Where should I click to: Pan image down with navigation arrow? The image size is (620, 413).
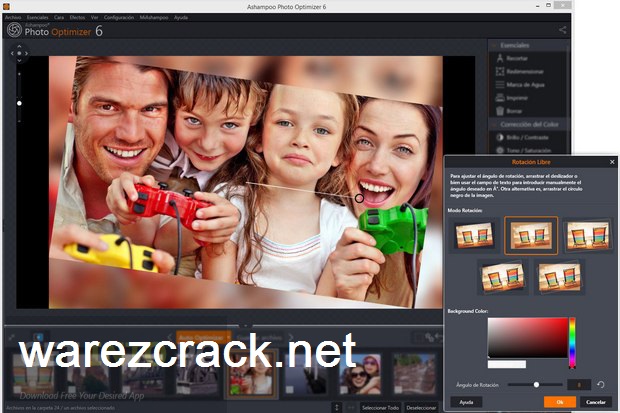19,61
